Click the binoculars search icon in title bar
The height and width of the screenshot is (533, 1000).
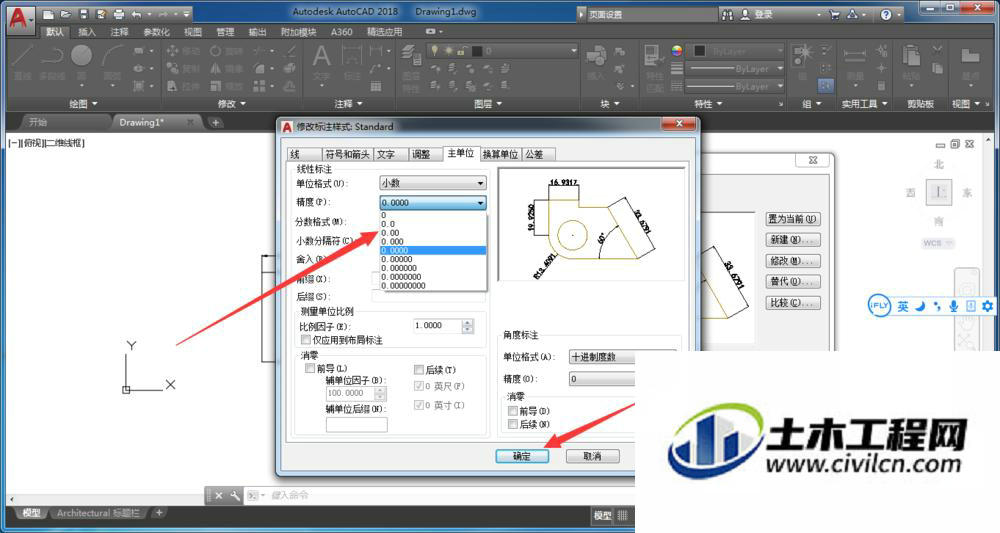727,14
